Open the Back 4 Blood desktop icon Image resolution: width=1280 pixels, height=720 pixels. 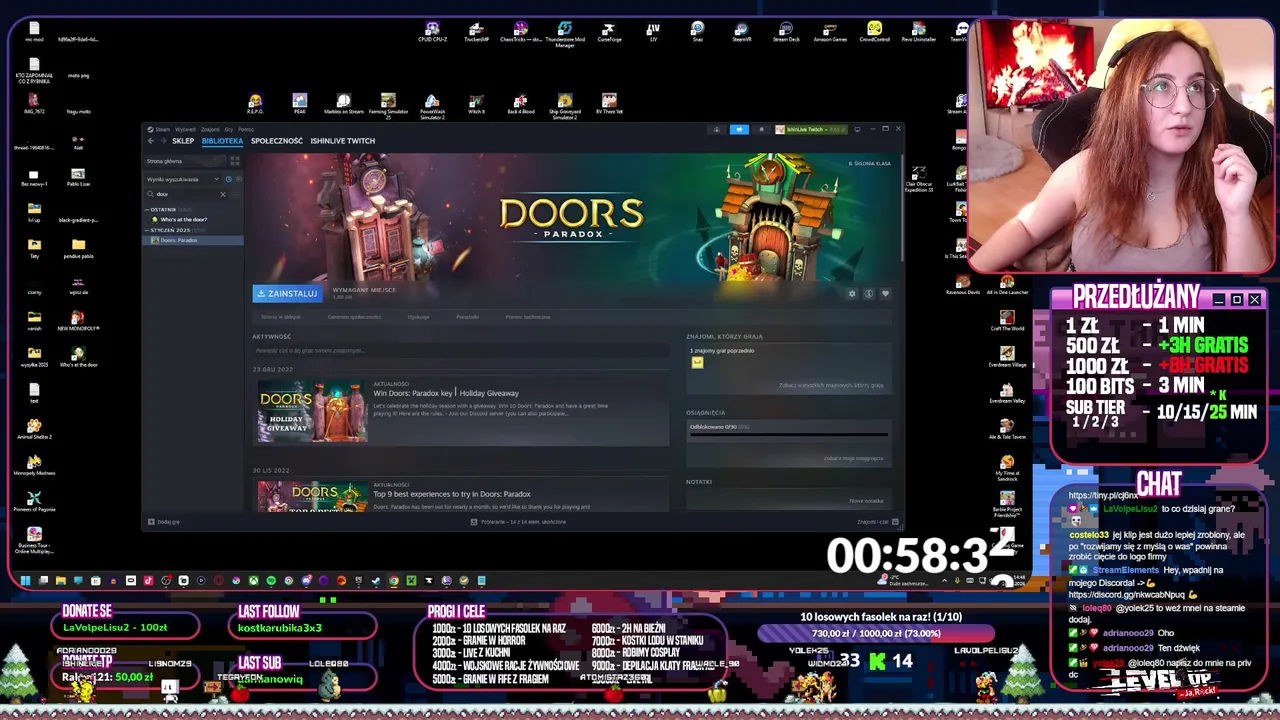[x=520, y=104]
